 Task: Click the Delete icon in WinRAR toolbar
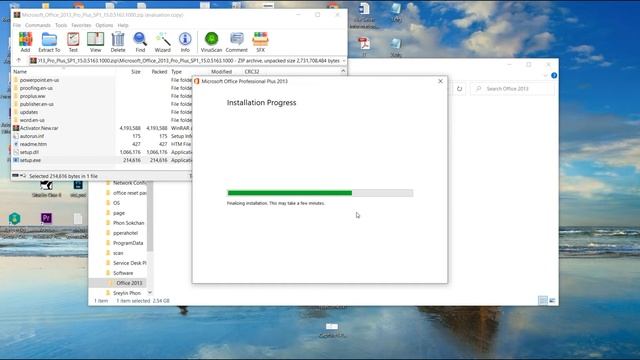[118, 42]
